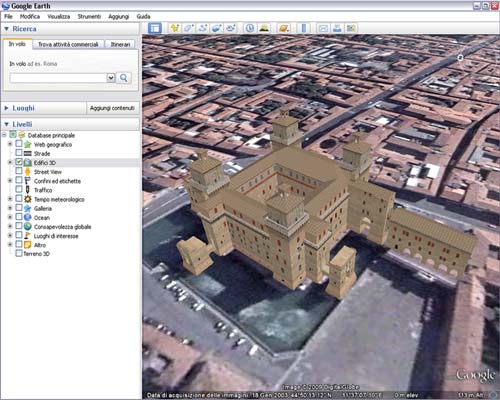Open the Guida menu
500x400 pixels.
point(143,16)
